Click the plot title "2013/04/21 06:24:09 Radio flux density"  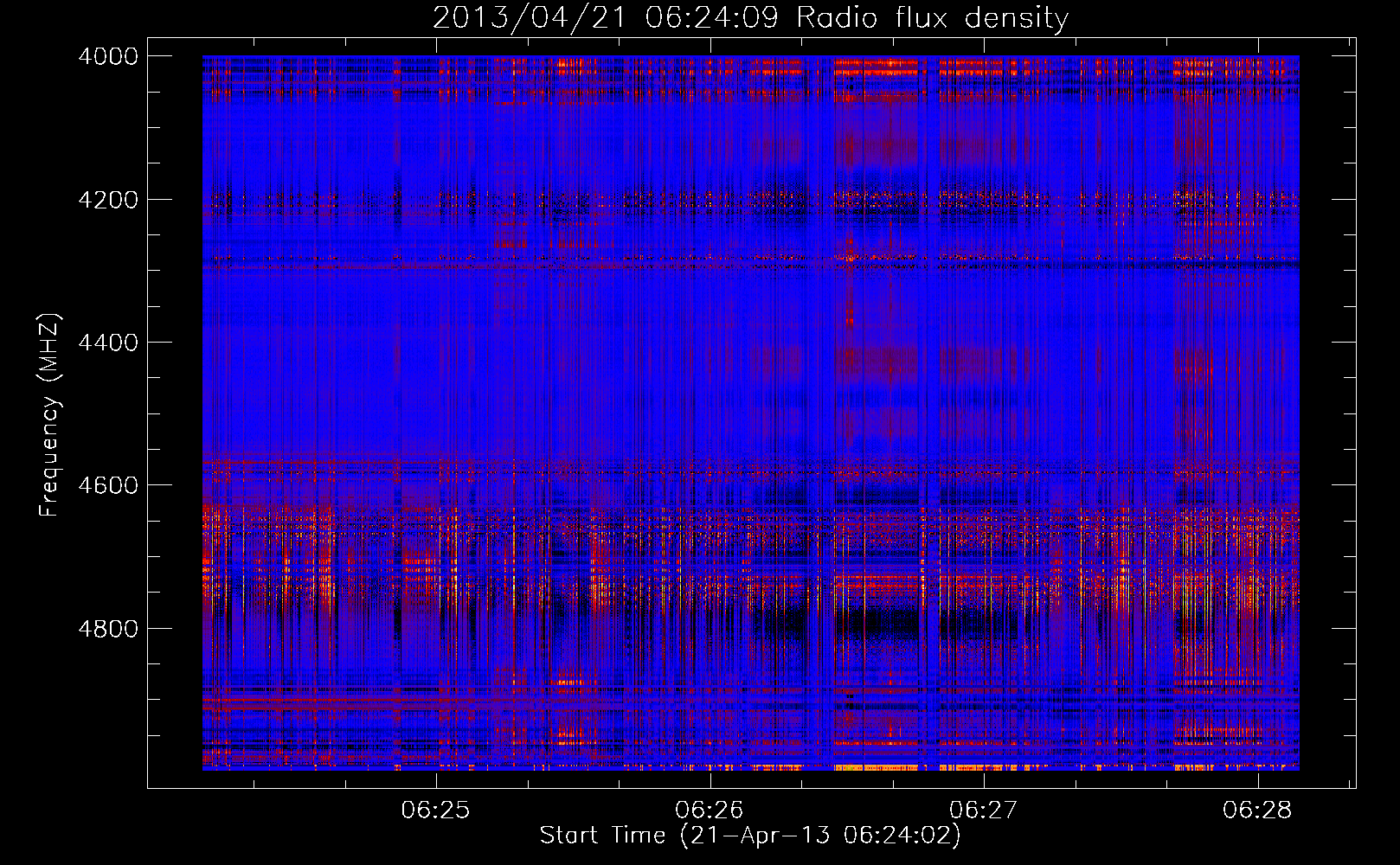click(x=750, y=17)
